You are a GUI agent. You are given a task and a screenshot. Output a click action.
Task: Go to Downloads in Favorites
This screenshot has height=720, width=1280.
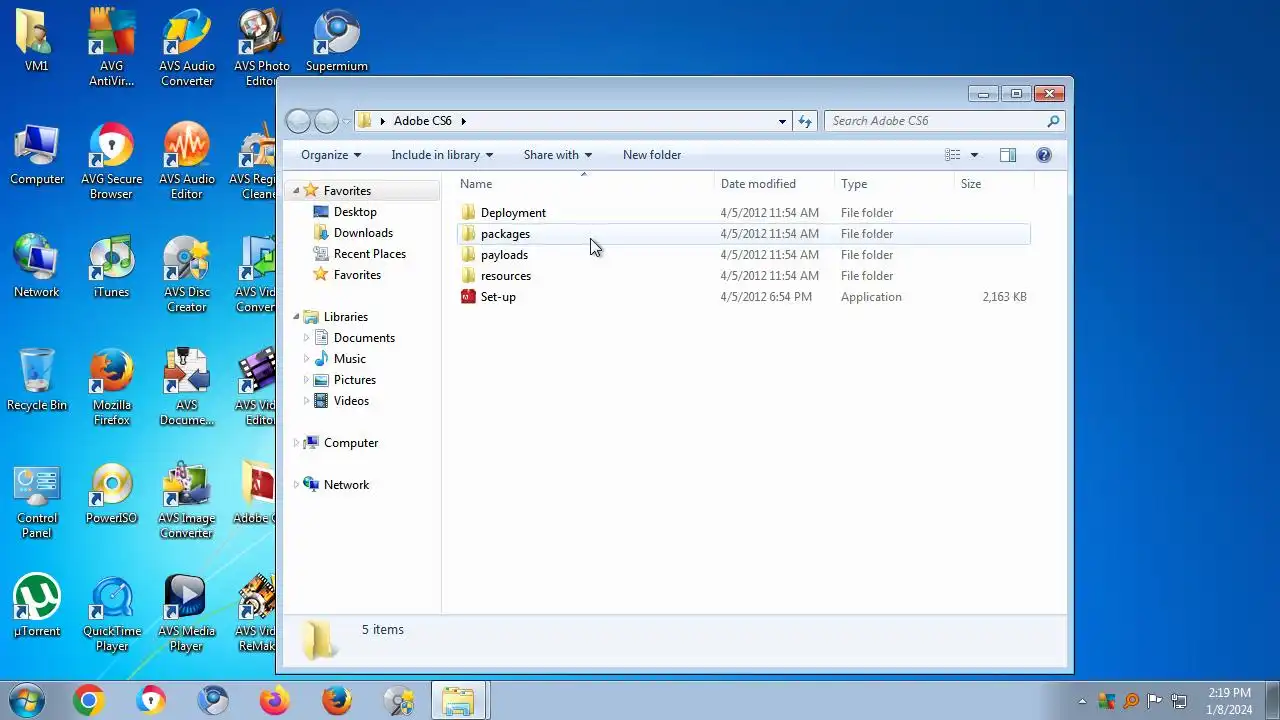(x=363, y=233)
